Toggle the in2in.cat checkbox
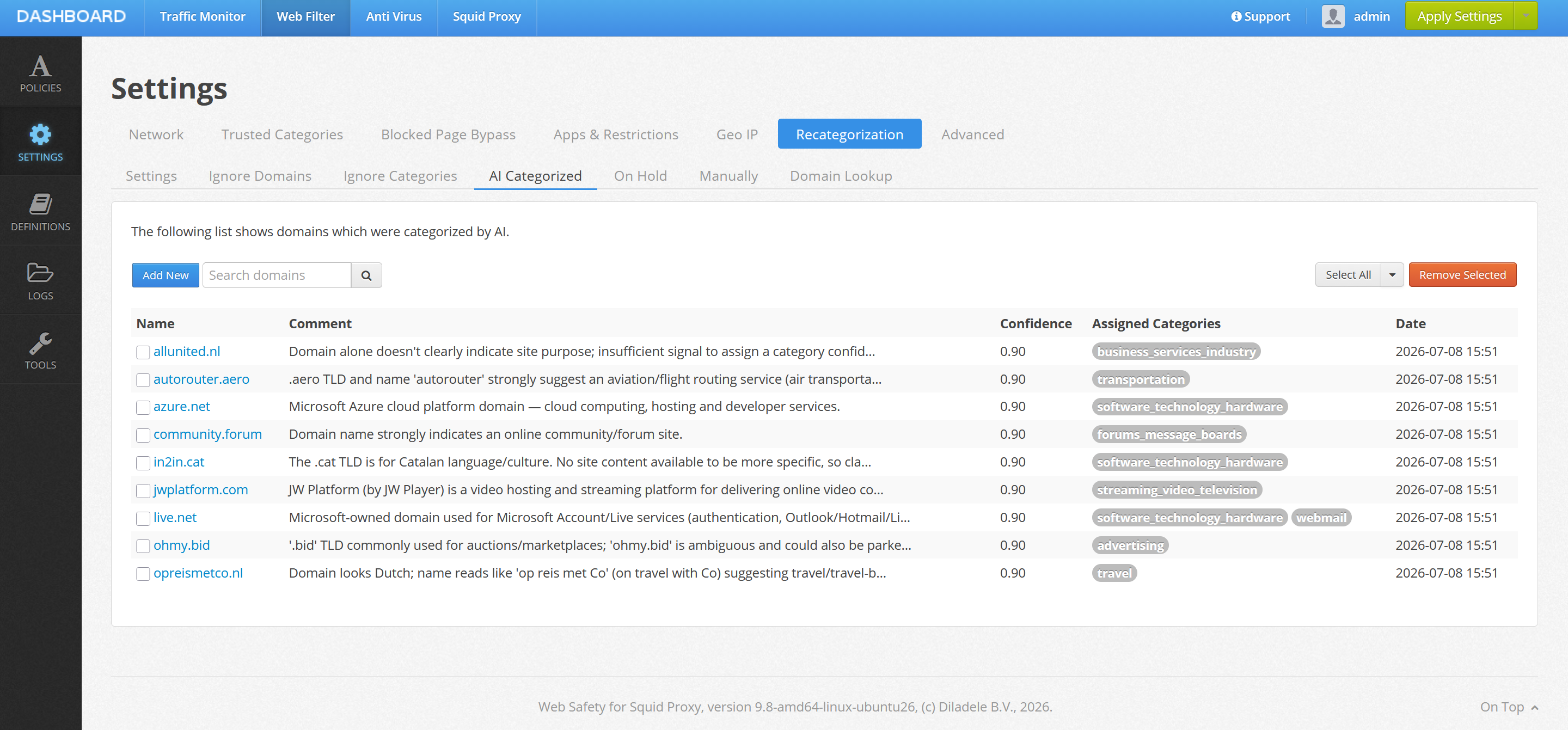The height and width of the screenshot is (730, 1568). (143, 463)
